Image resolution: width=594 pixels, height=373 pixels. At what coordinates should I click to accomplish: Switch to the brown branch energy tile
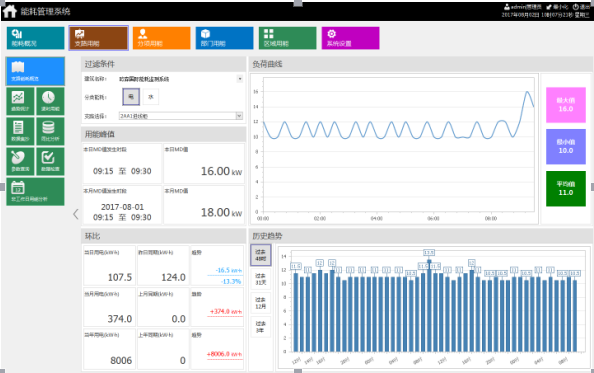coord(98,38)
